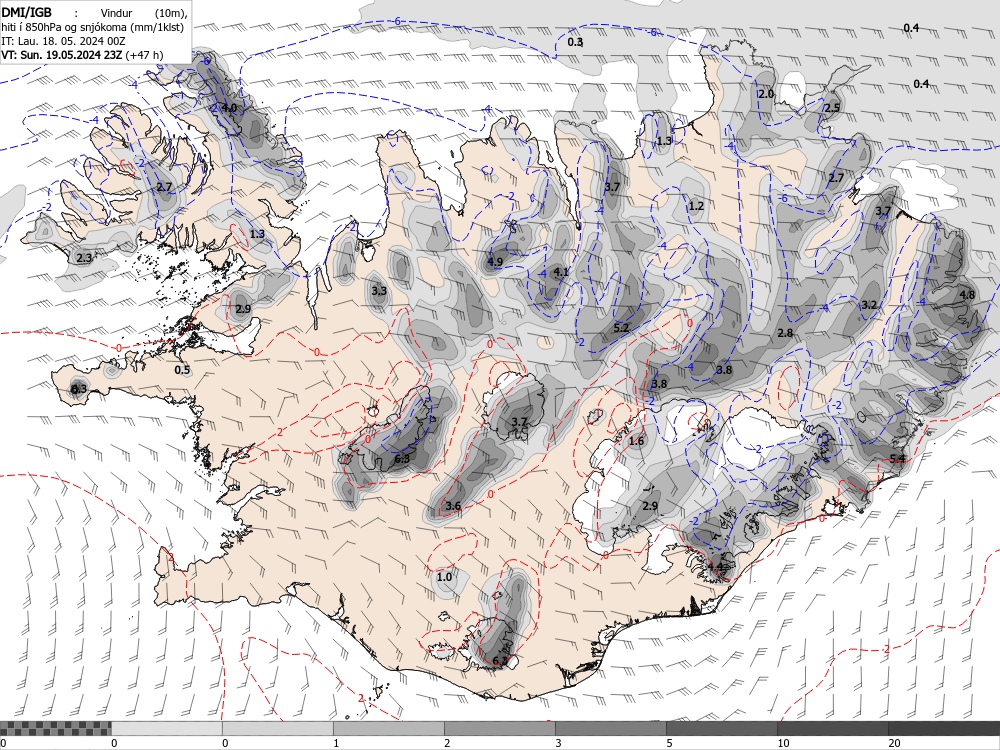Image resolution: width=1000 pixels, height=750 pixels.
Task: Click the 2.8 snowfall value
Action: pyautogui.click(x=785, y=332)
